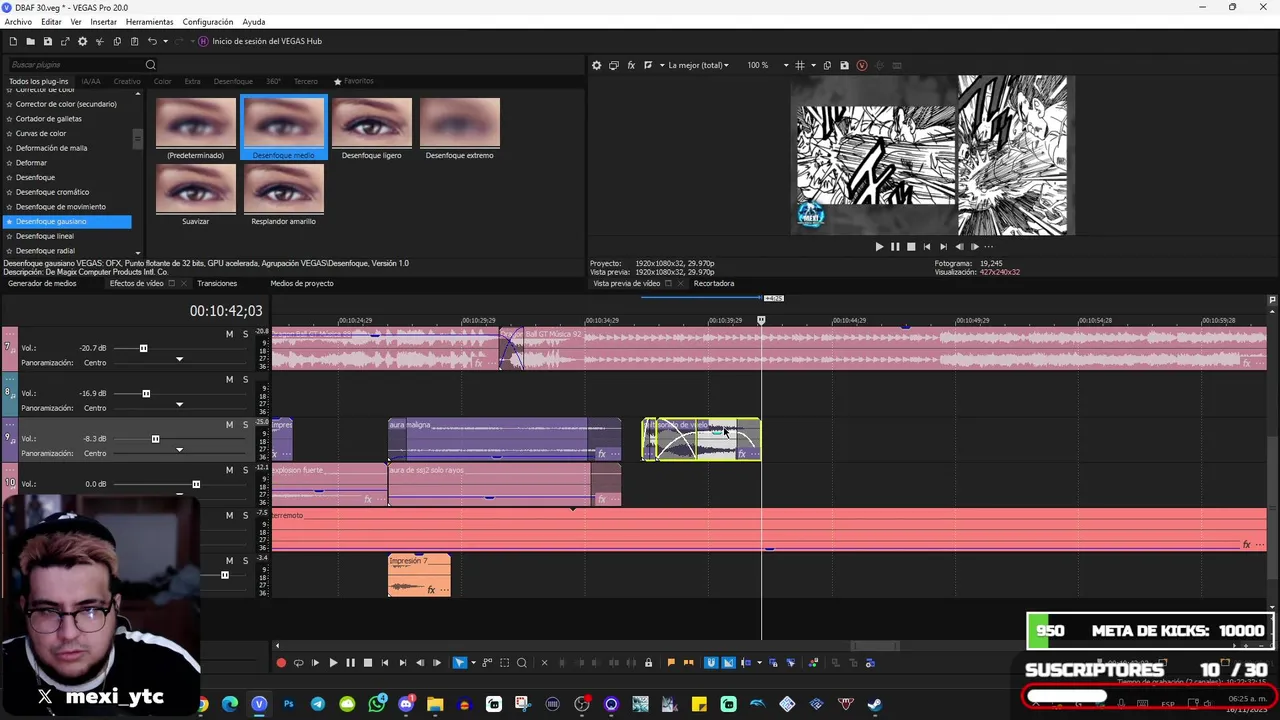Open project properties gear in main toolbar
The width and height of the screenshot is (1280, 720).
pos(82,41)
